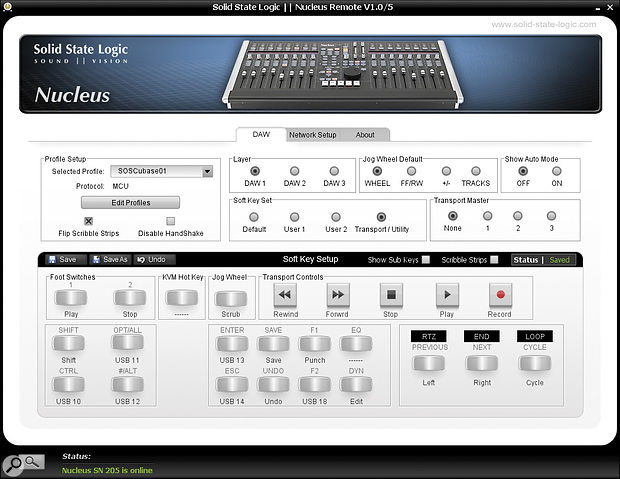Click the Saved status indicator
Viewport: 620px width, 479px height.
click(560, 260)
